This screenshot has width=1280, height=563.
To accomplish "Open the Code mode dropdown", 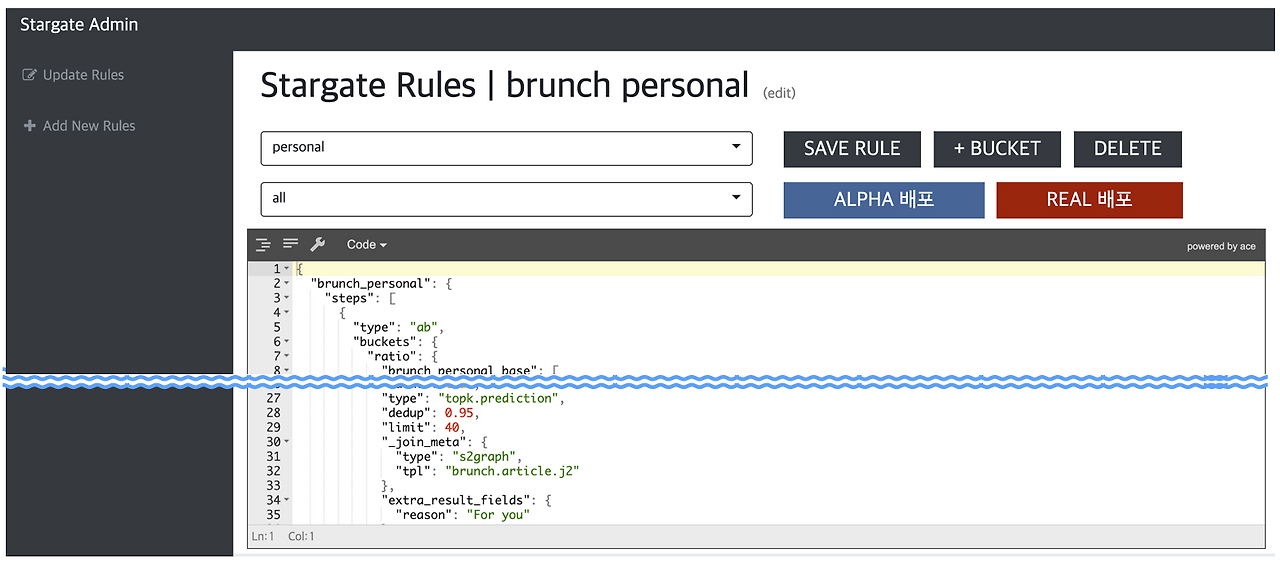I will [366, 244].
